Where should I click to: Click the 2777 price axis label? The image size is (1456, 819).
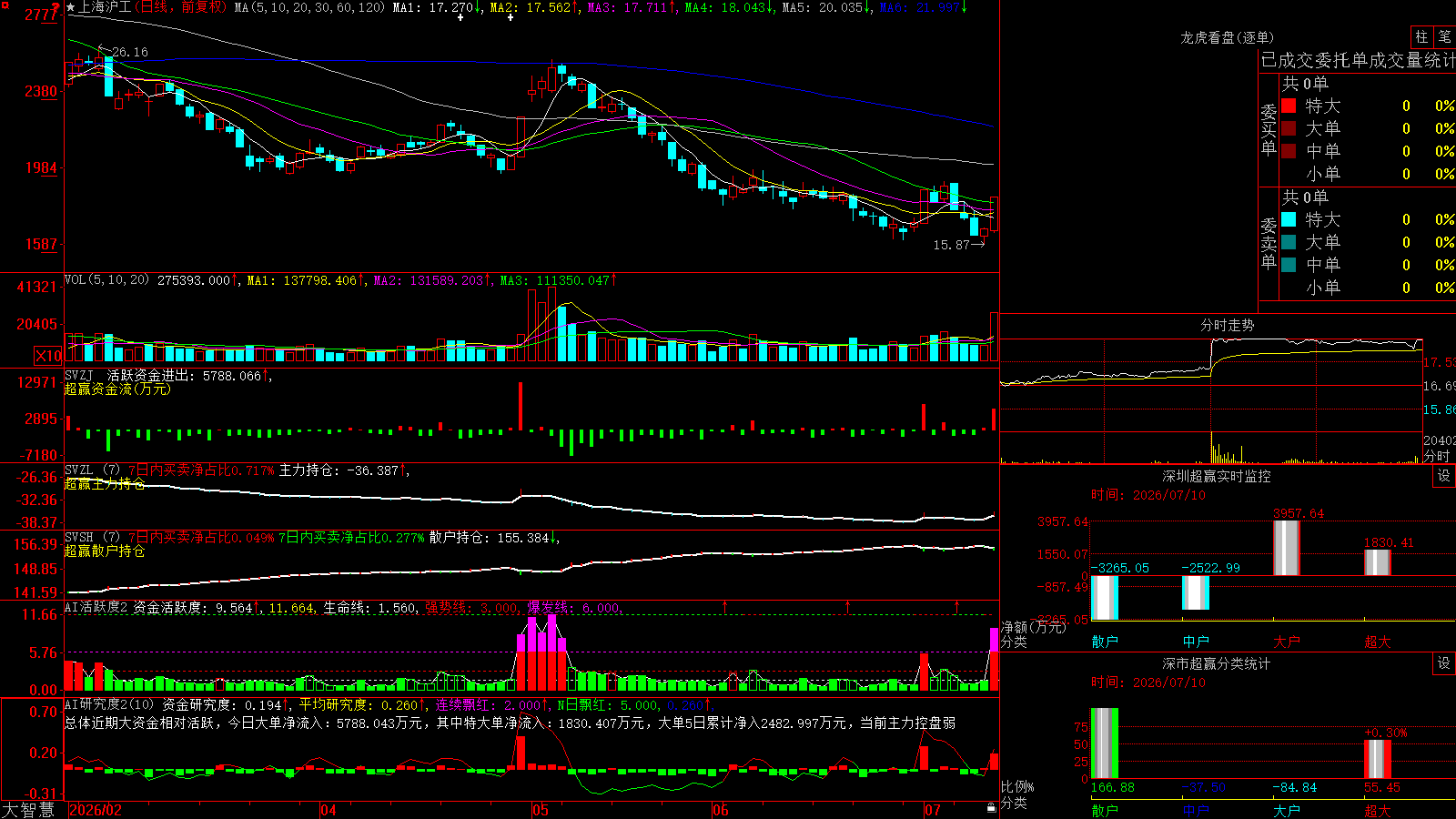click(41, 14)
